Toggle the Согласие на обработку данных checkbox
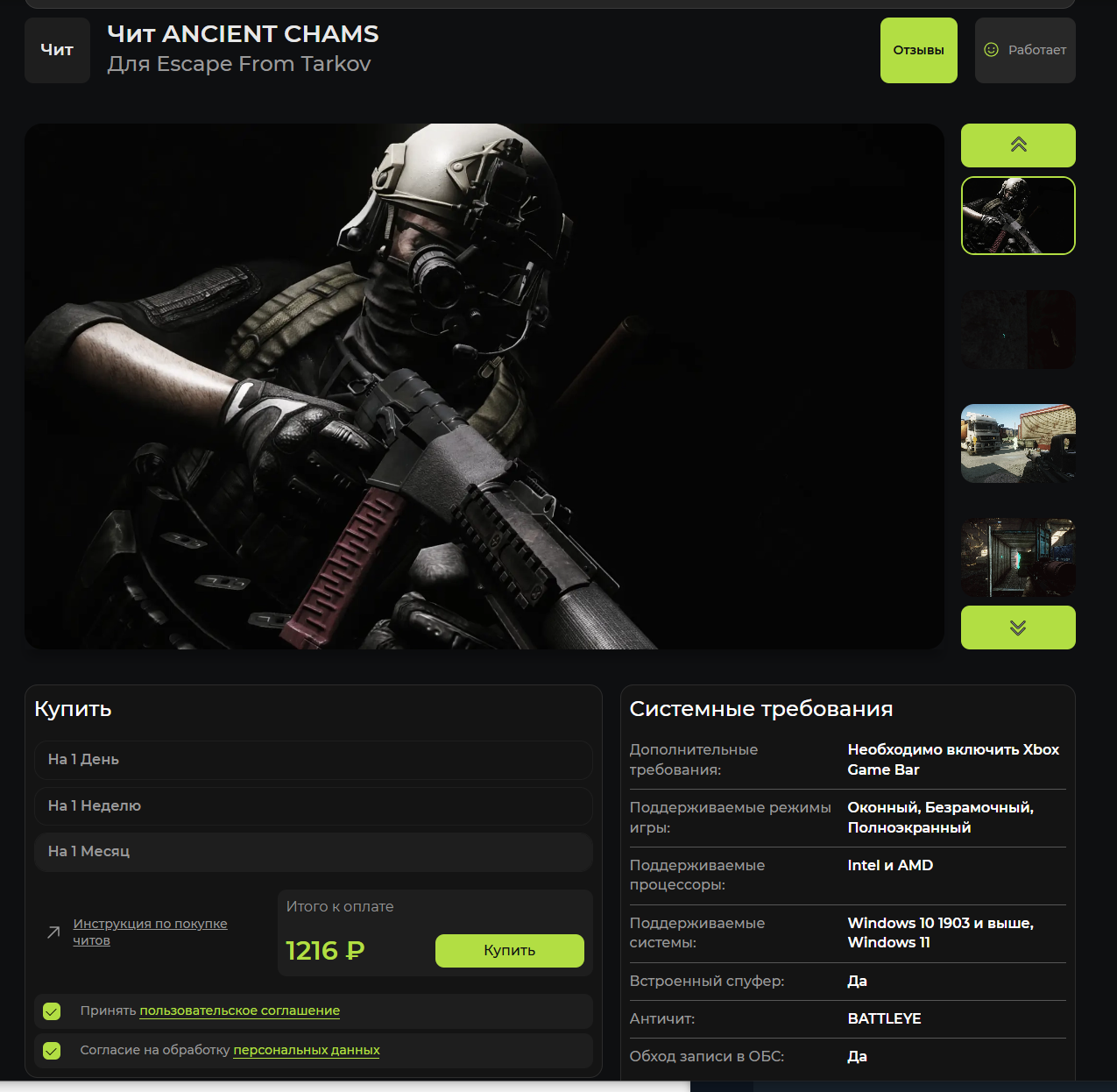The height and width of the screenshot is (1092, 1117). 52,1051
